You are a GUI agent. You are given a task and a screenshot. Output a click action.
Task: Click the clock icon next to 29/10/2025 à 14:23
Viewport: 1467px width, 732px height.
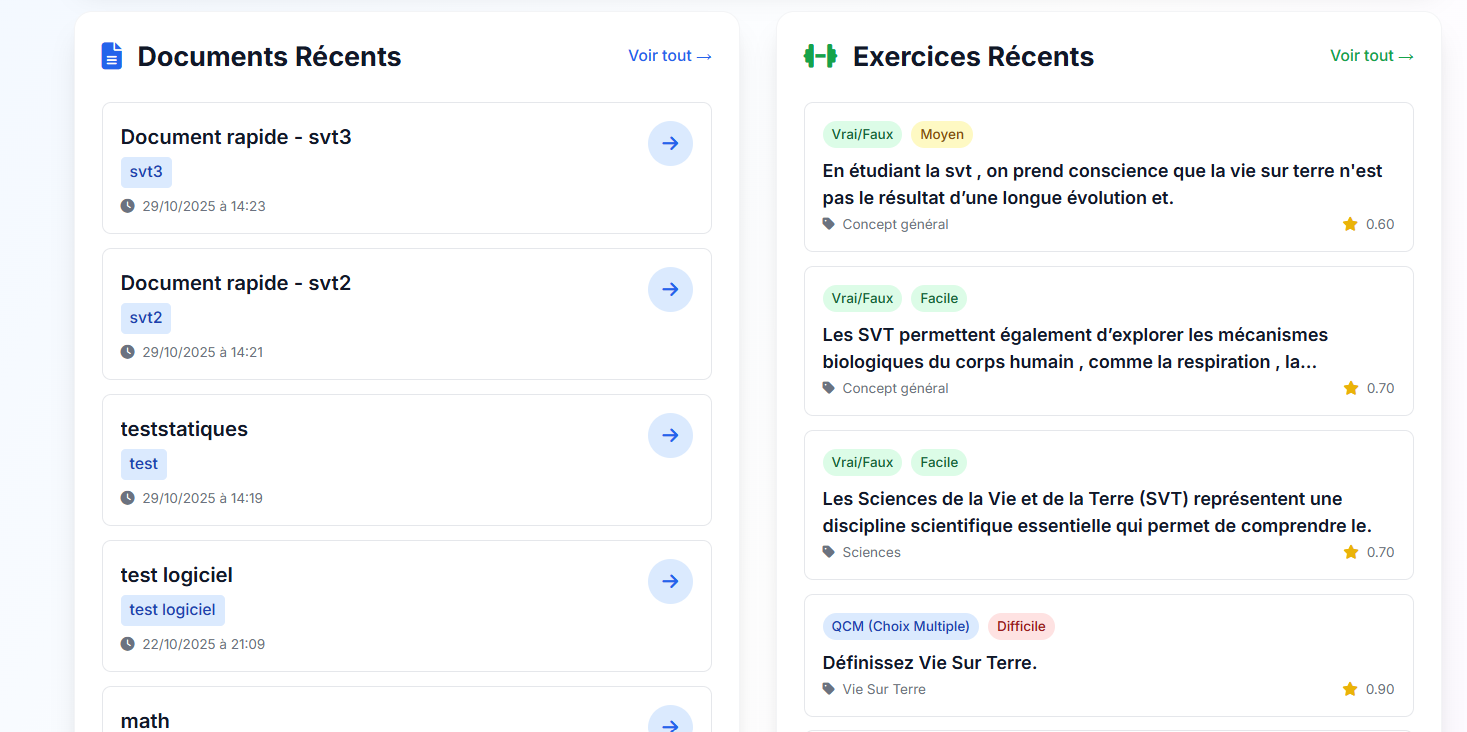click(x=128, y=206)
